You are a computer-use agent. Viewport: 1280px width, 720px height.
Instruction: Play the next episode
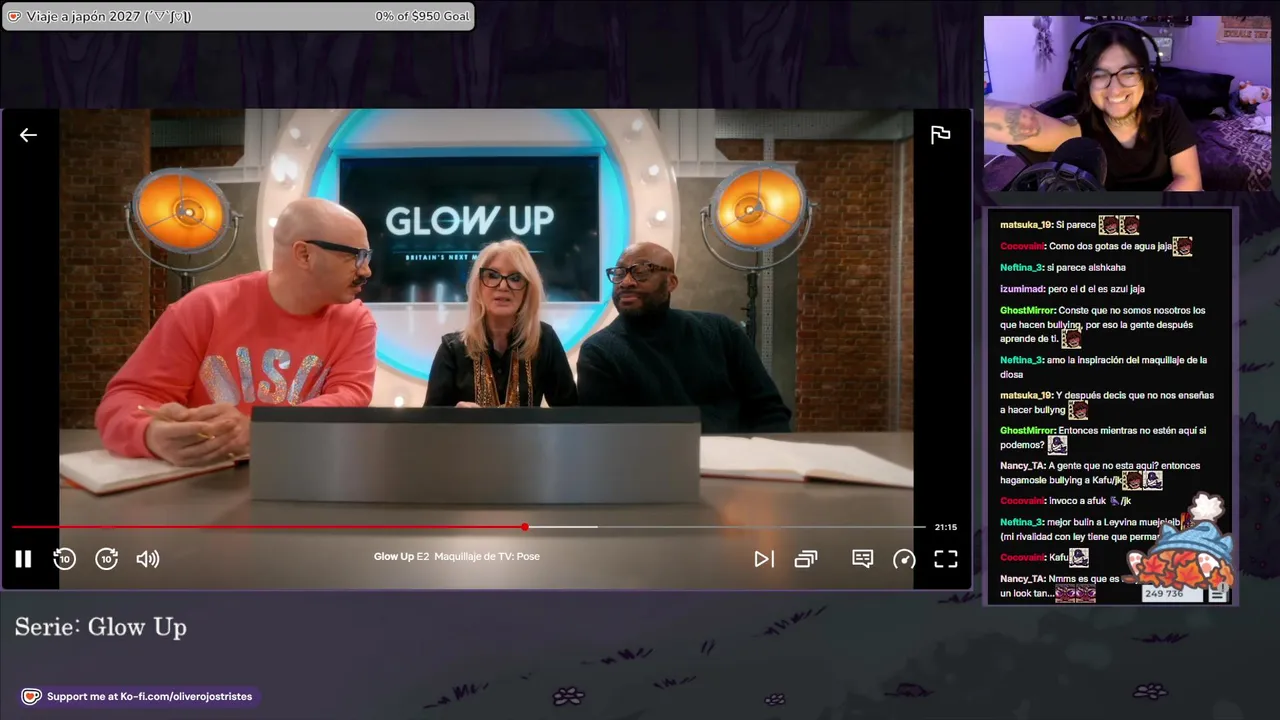[x=764, y=559]
